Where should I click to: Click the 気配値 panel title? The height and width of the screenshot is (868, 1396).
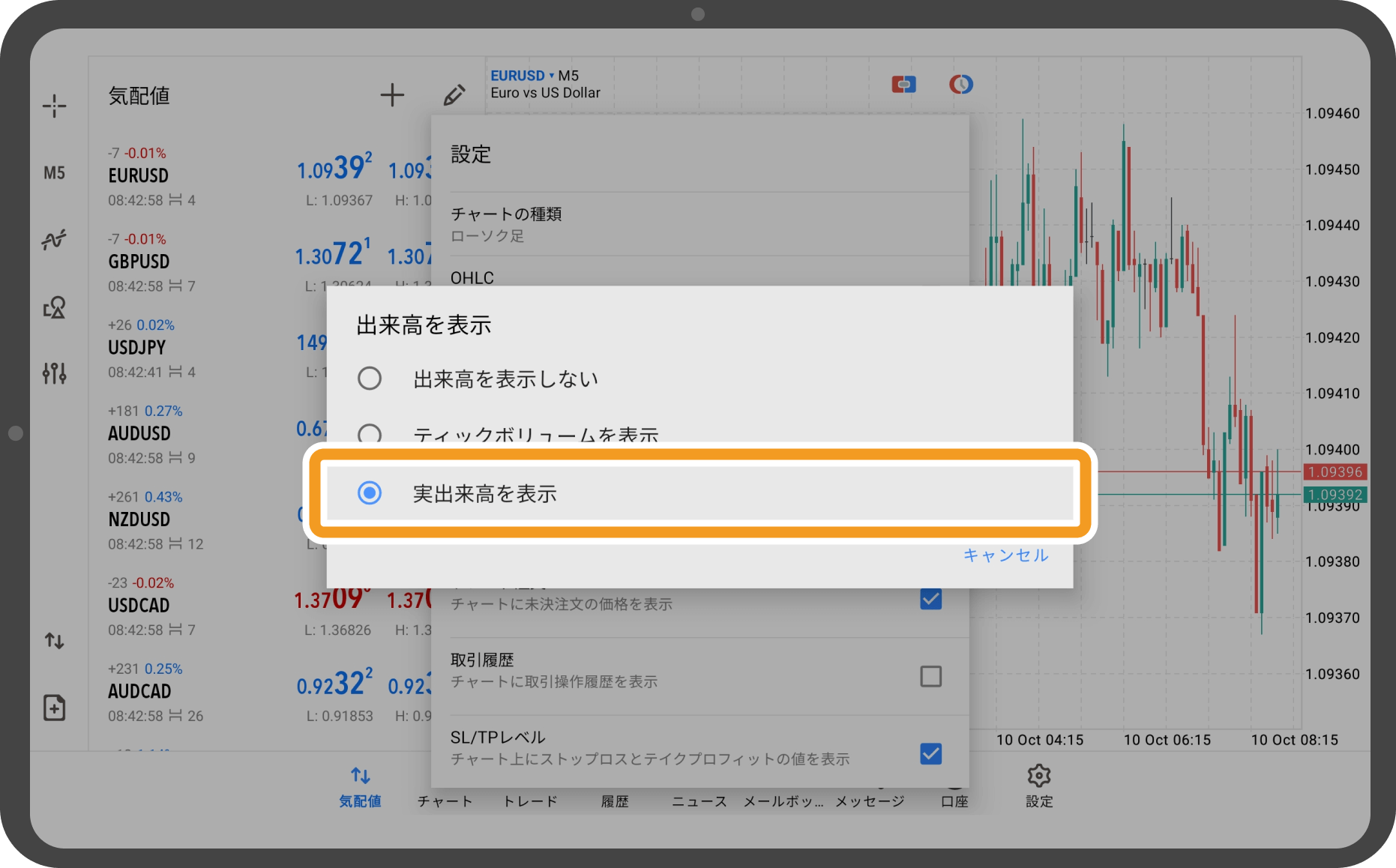pyautogui.click(x=139, y=96)
